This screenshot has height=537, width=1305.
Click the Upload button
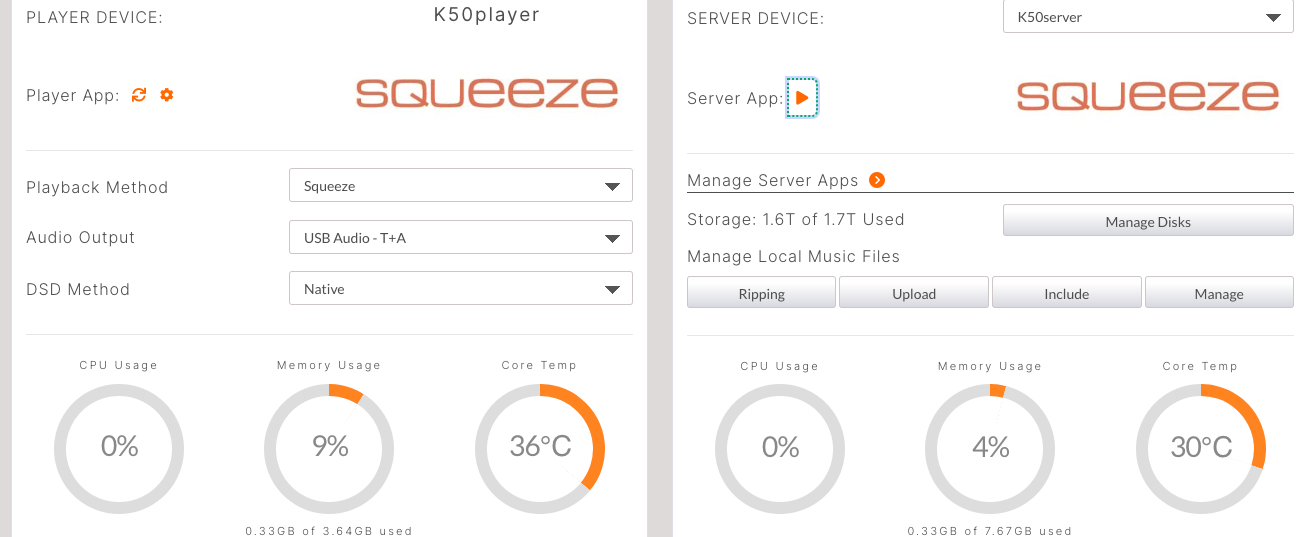coord(914,294)
